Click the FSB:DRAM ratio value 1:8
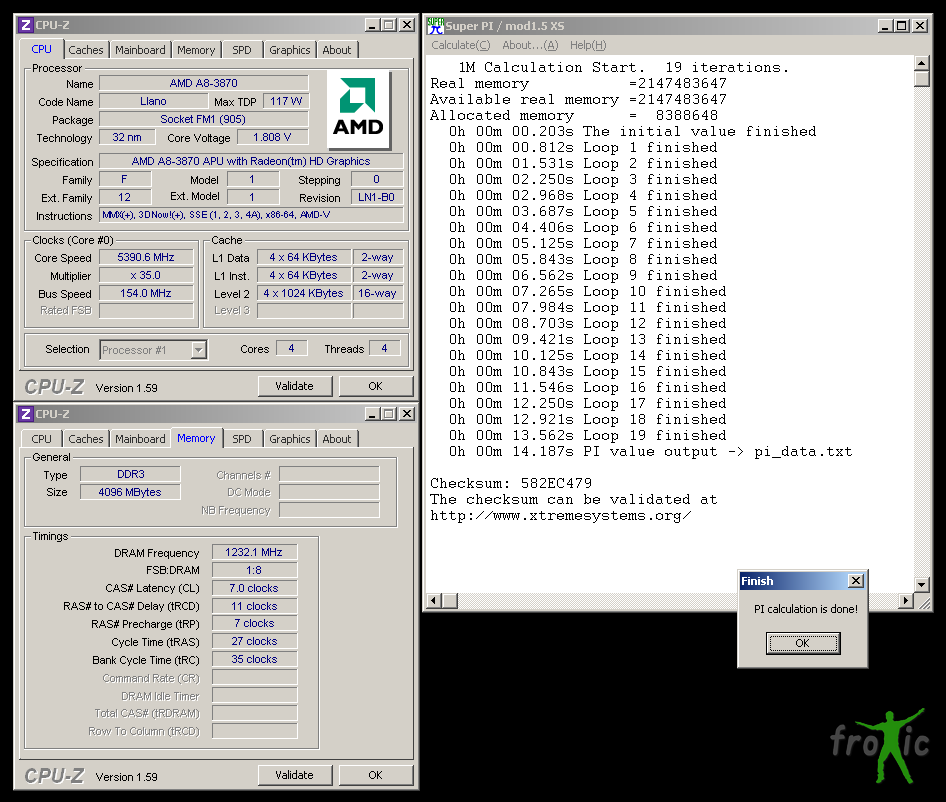 click(x=255, y=570)
